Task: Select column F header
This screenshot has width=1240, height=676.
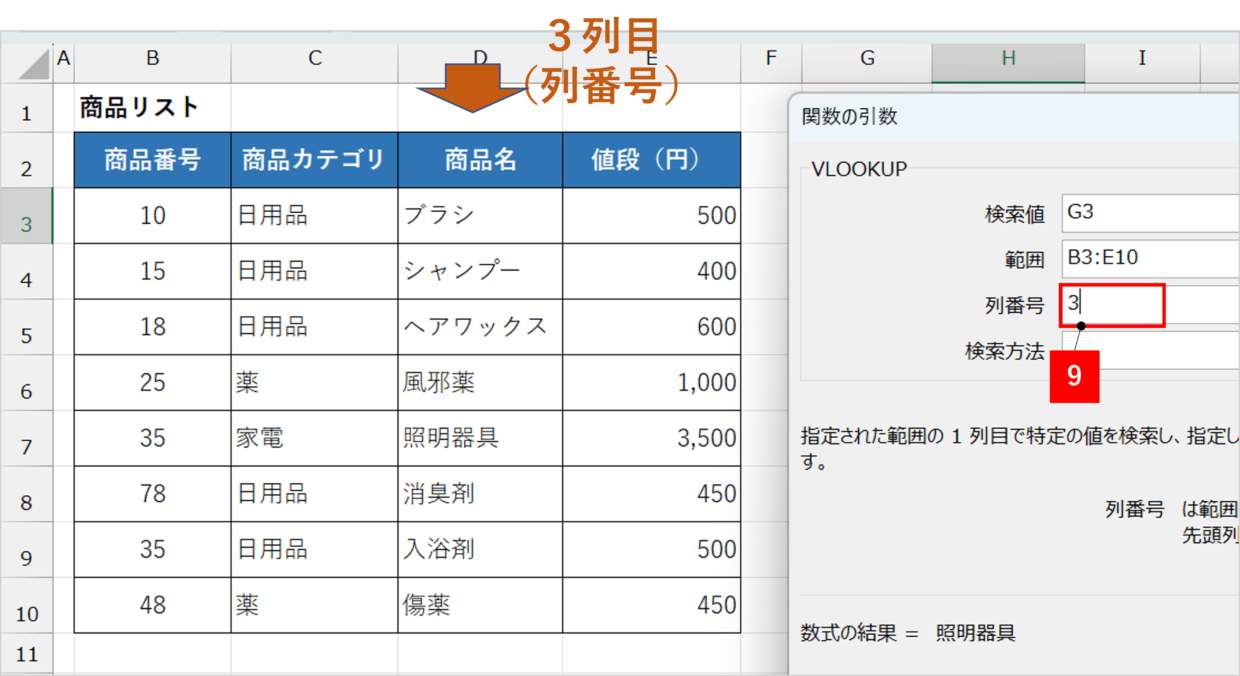Action: [x=770, y=59]
